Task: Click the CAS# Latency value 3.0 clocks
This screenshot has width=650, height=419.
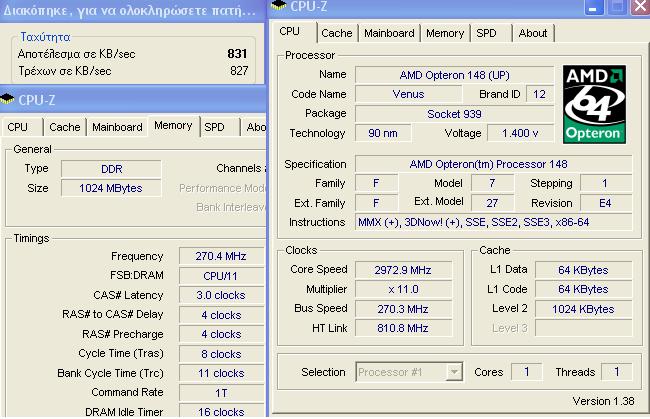Action: 221,295
